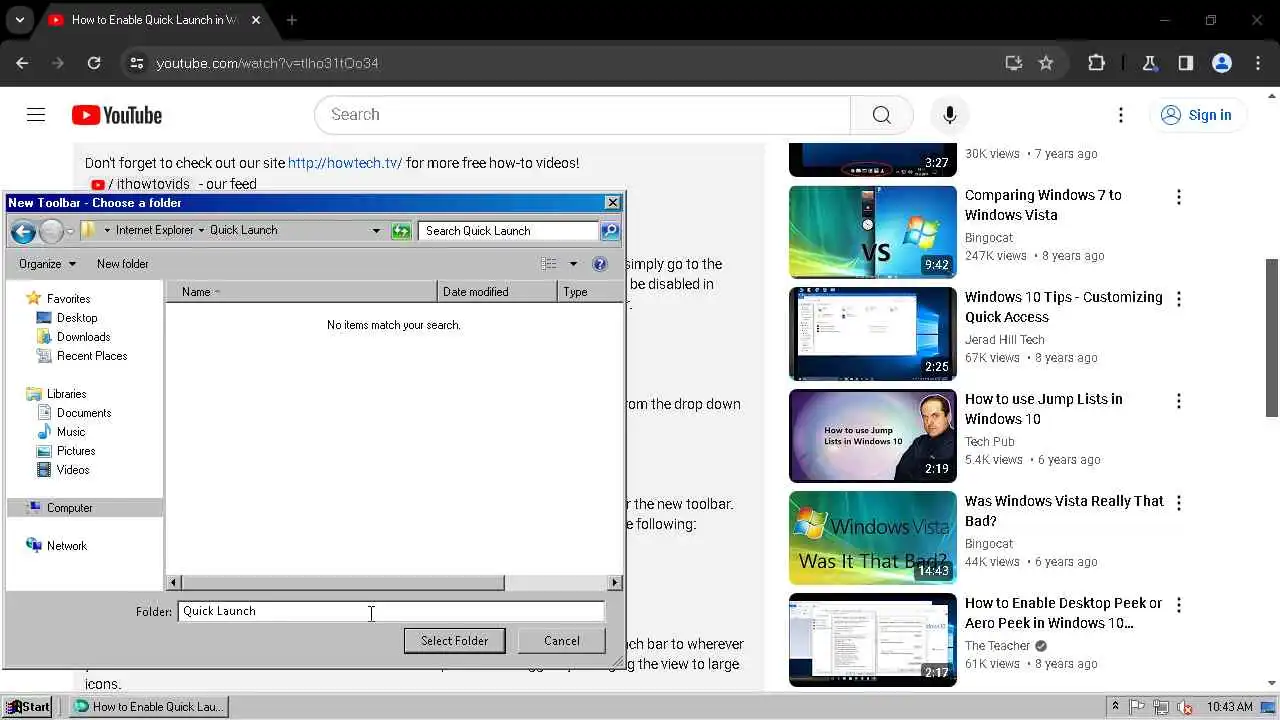1280x720 pixels.
Task: Open the YouTube hamburger guide menu
Action: [x=36, y=115]
